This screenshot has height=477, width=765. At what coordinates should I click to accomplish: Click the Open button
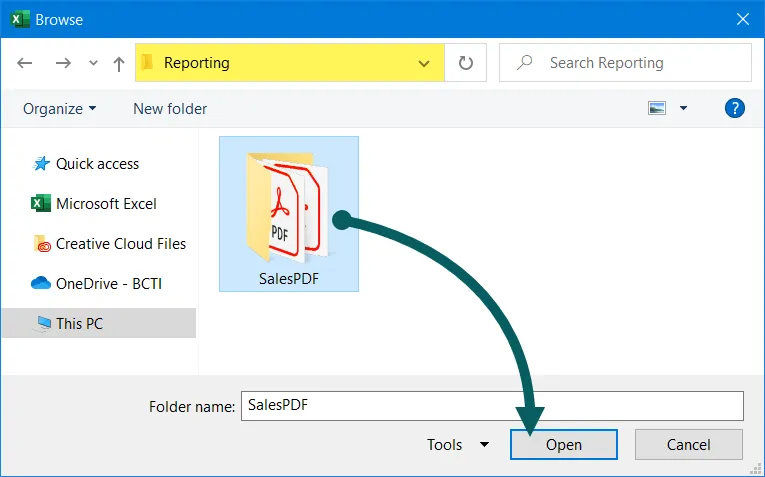[563, 445]
